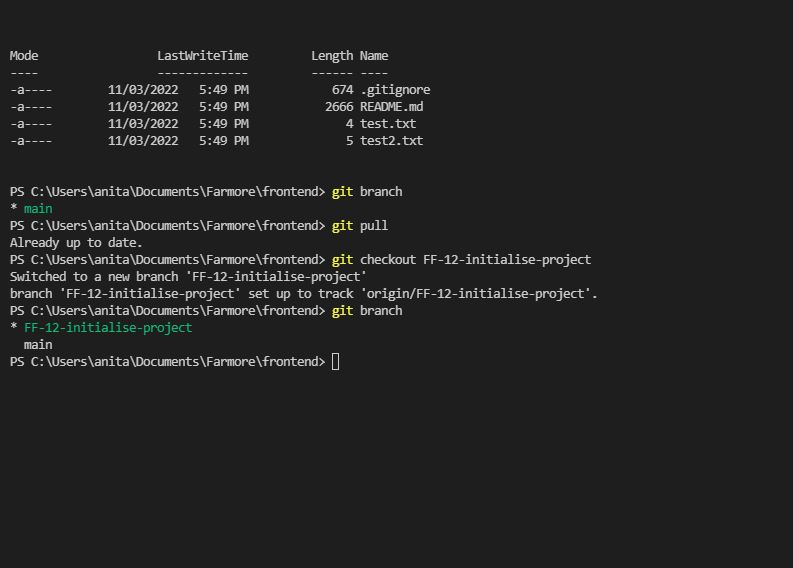The width and height of the screenshot is (793, 568).
Task: Select the 'test2.txt' file name
Action: [391, 141]
